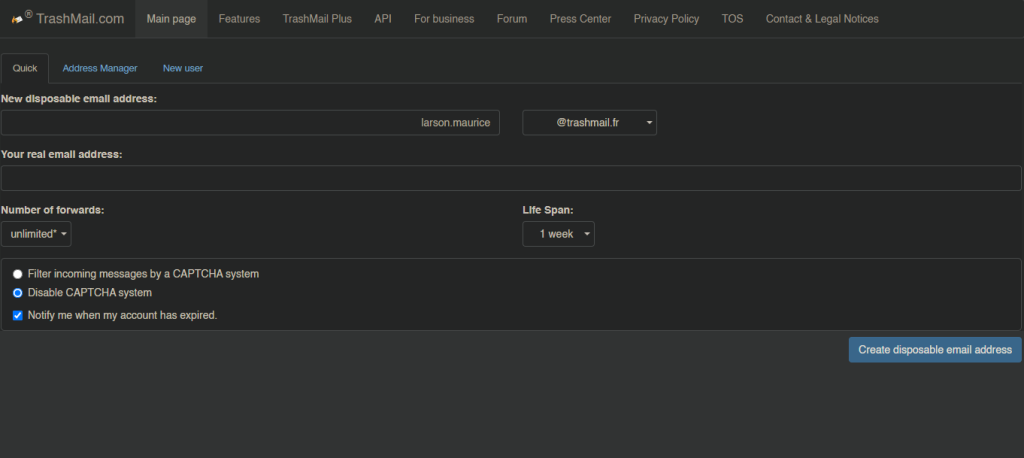Focus the real email address field
Viewport: 1024px width, 458px height.
pos(511,178)
